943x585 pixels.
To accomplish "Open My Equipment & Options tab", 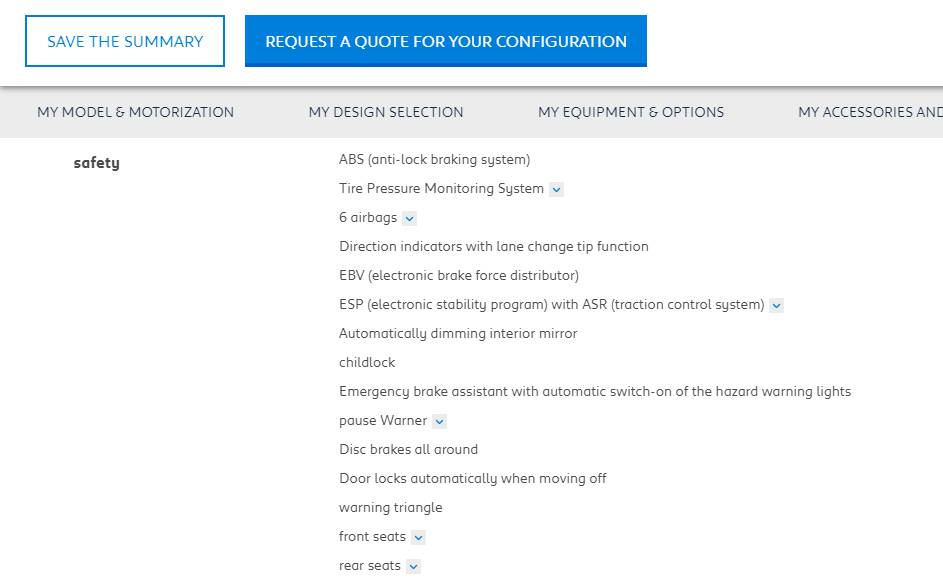I will coord(631,112).
